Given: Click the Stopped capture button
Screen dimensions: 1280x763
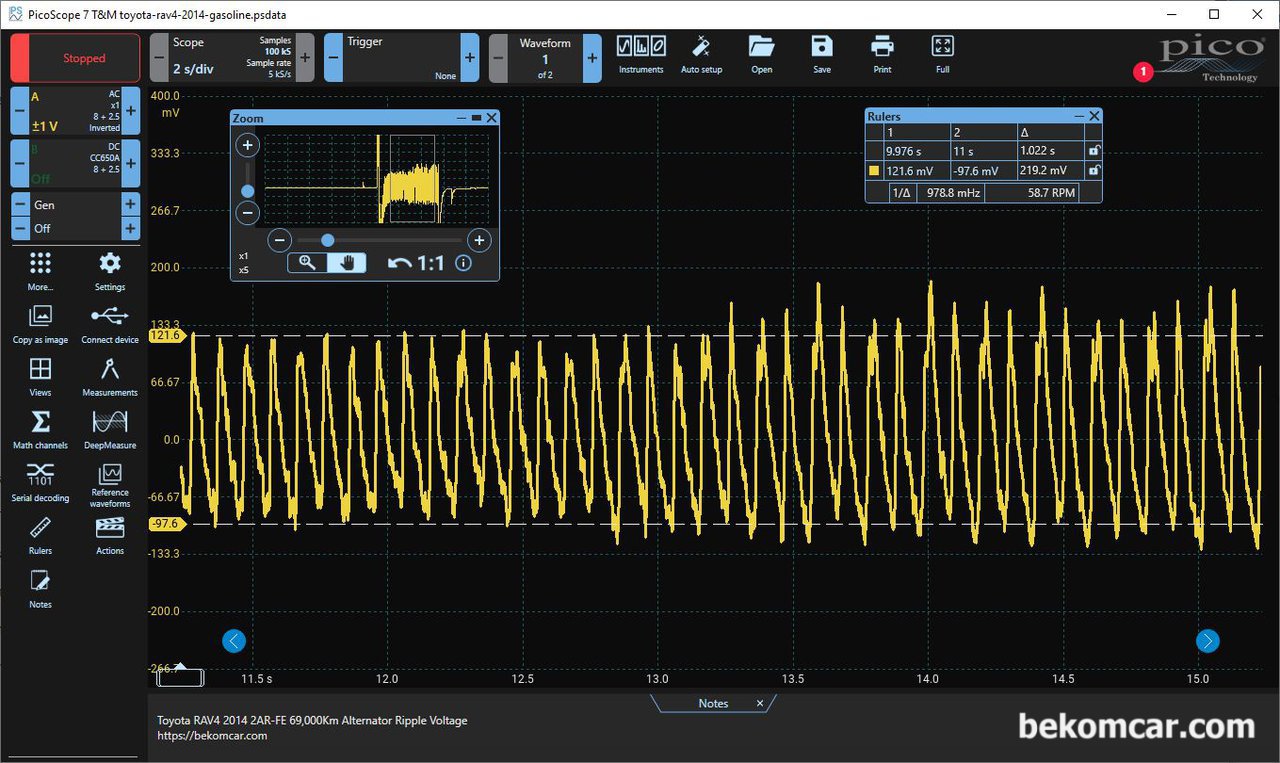Looking at the screenshot, I should 75,58.
